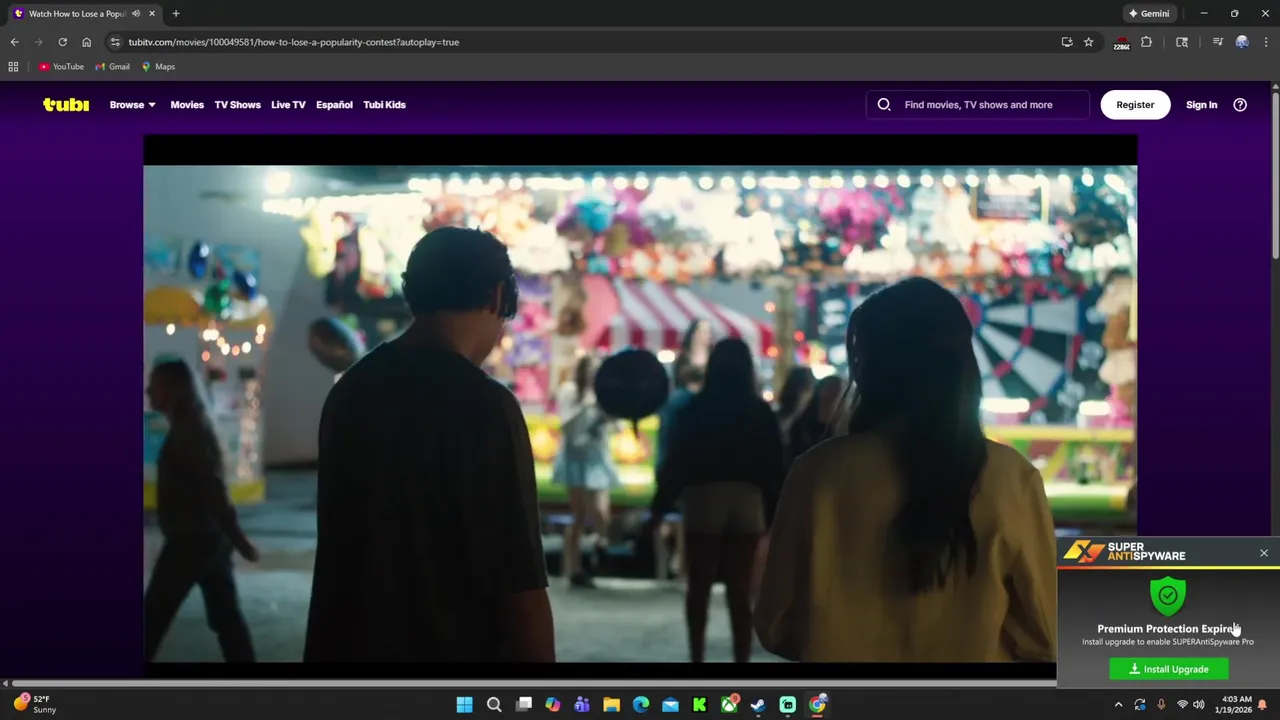Expand the Browse dropdown menu
The height and width of the screenshot is (720, 1280).
pyautogui.click(x=132, y=104)
